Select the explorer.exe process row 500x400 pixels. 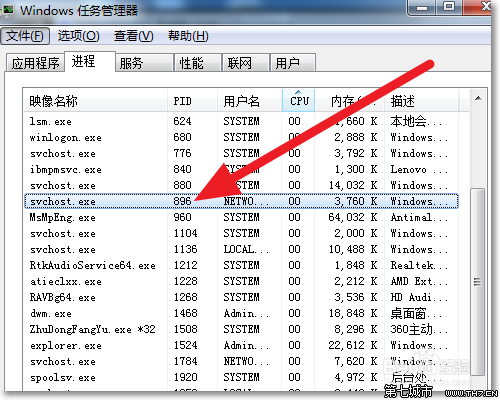[x=241, y=345]
